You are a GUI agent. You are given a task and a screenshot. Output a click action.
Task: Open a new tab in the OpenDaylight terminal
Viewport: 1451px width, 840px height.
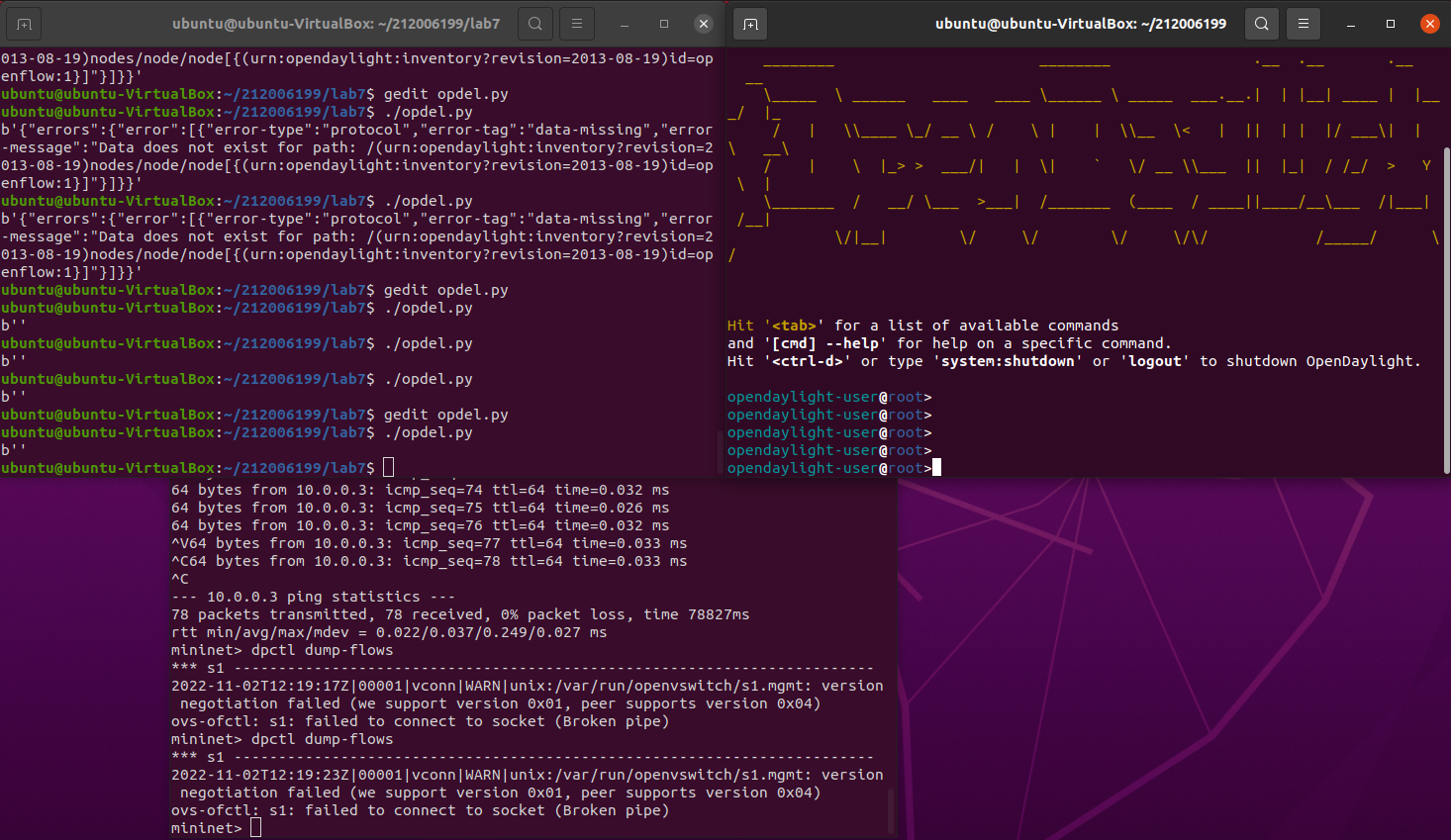tap(750, 24)
